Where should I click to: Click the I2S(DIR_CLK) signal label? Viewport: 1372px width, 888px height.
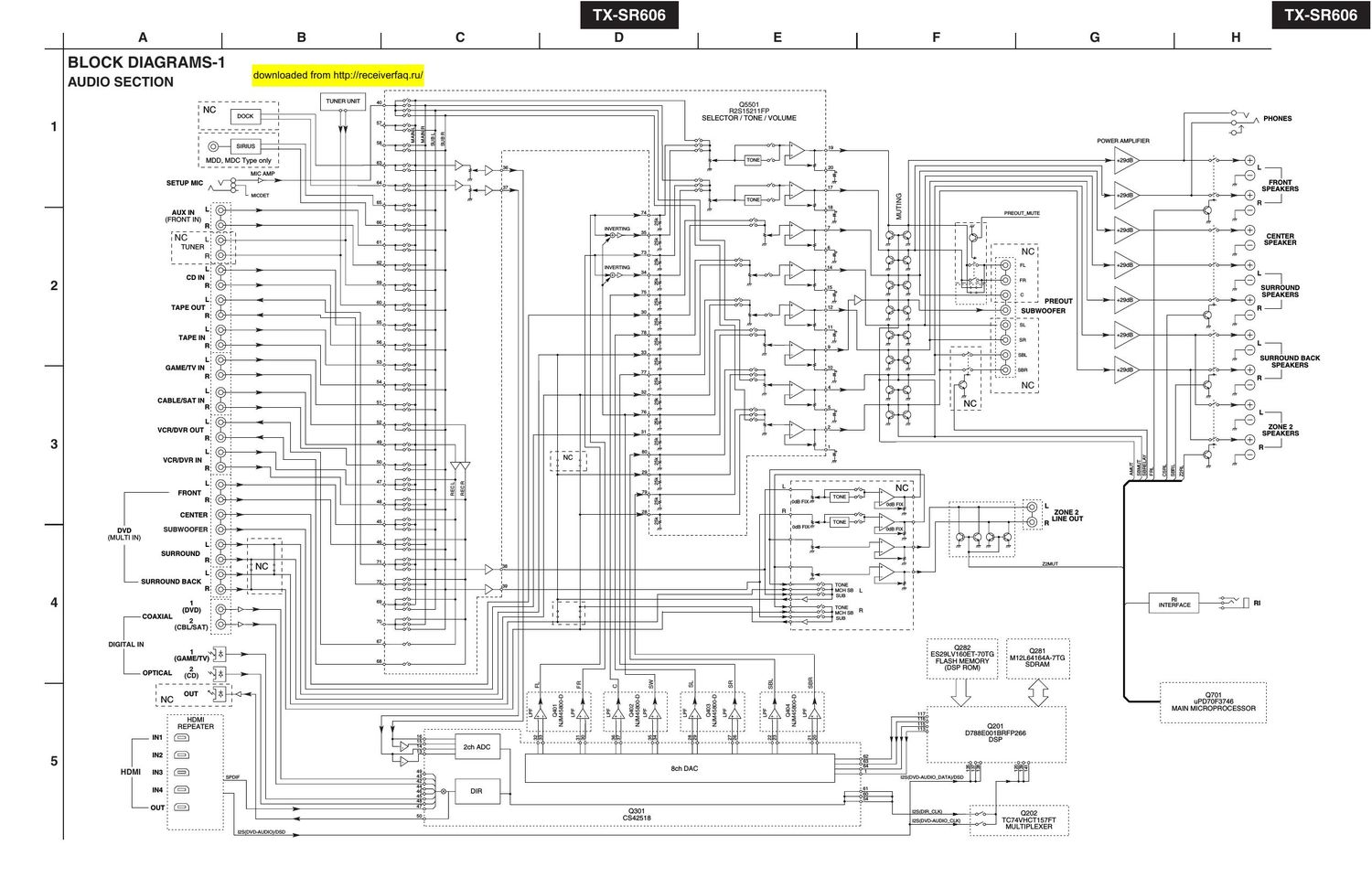(927, 812)
